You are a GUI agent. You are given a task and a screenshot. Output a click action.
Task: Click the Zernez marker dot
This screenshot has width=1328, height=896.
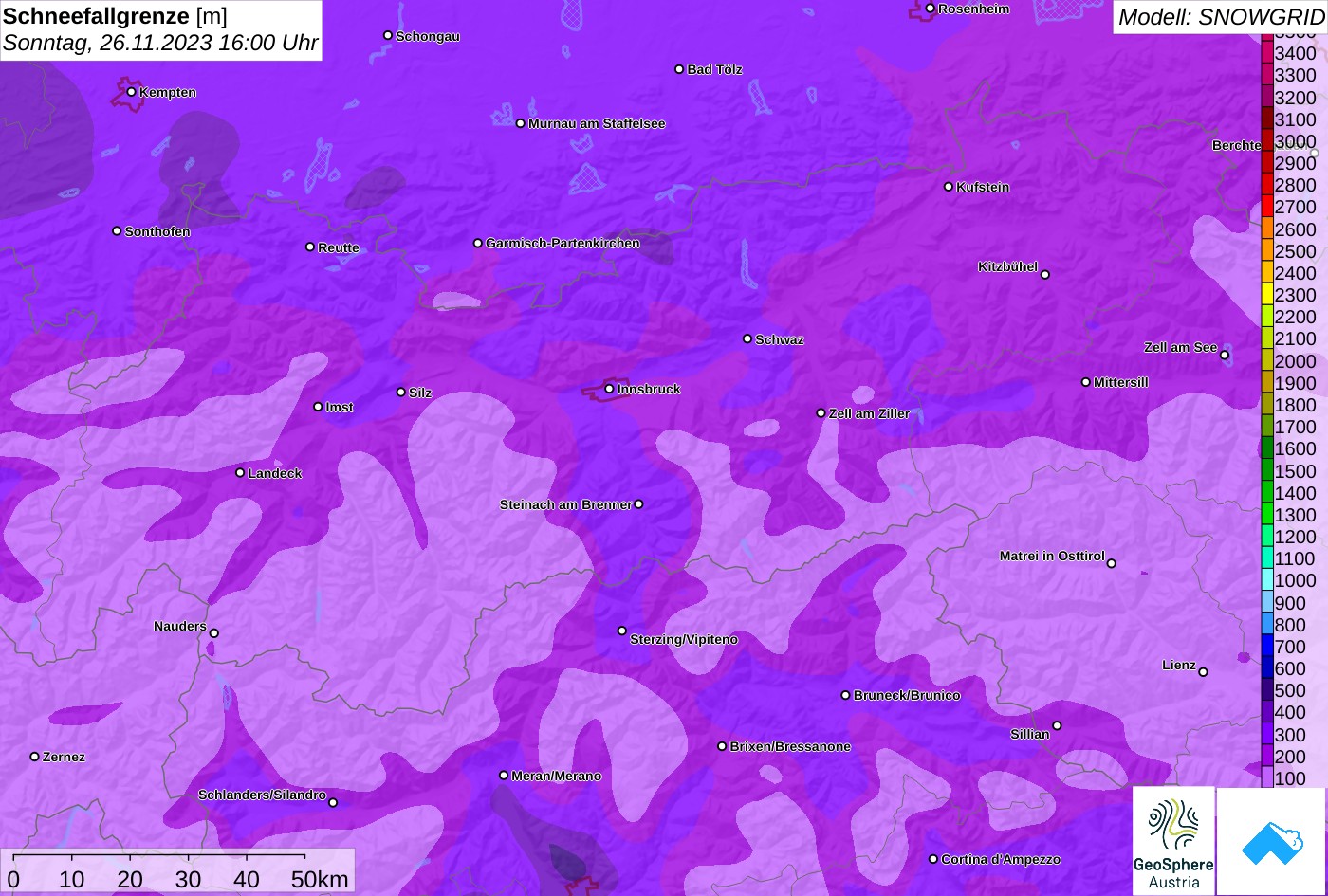tap(34, 757)
